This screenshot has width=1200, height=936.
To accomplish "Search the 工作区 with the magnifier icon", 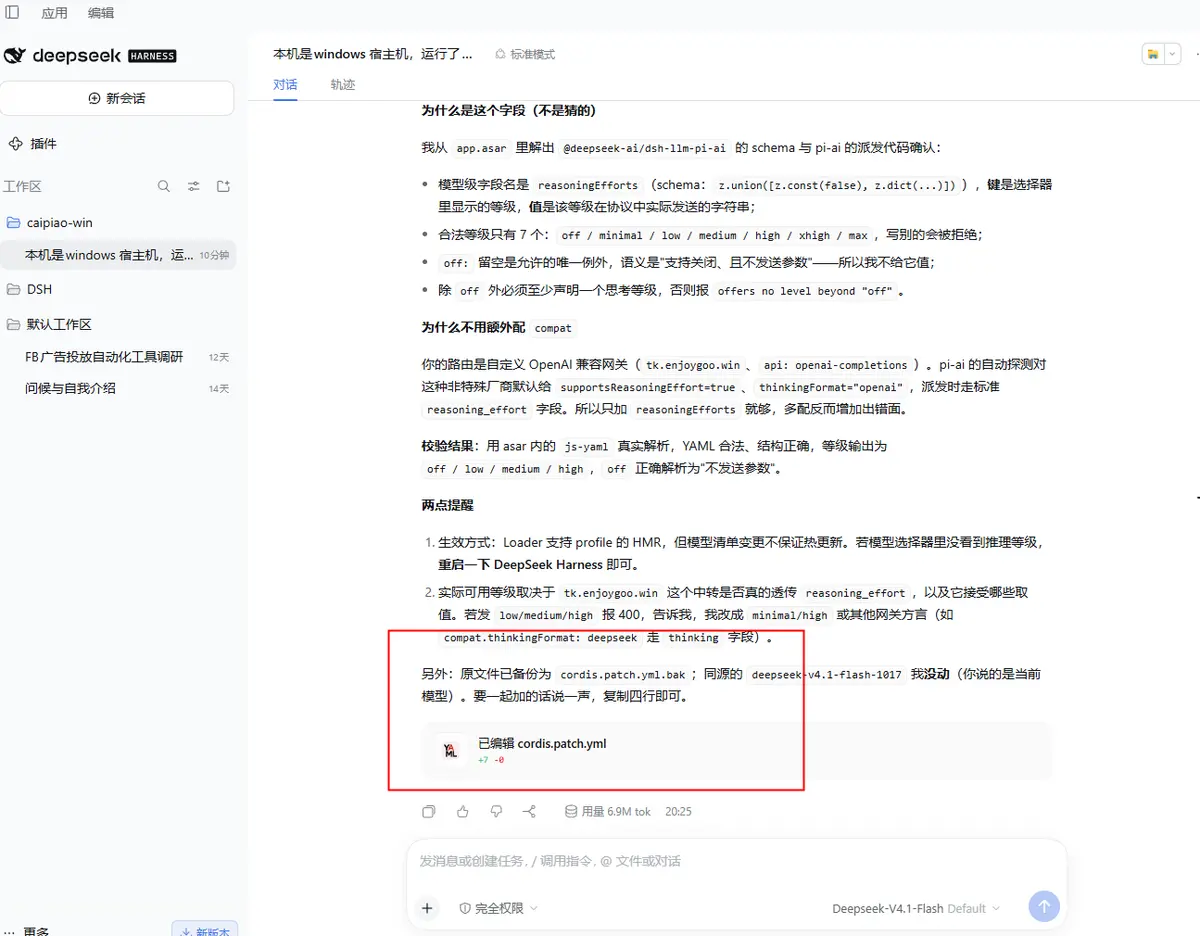I will 164,186.
